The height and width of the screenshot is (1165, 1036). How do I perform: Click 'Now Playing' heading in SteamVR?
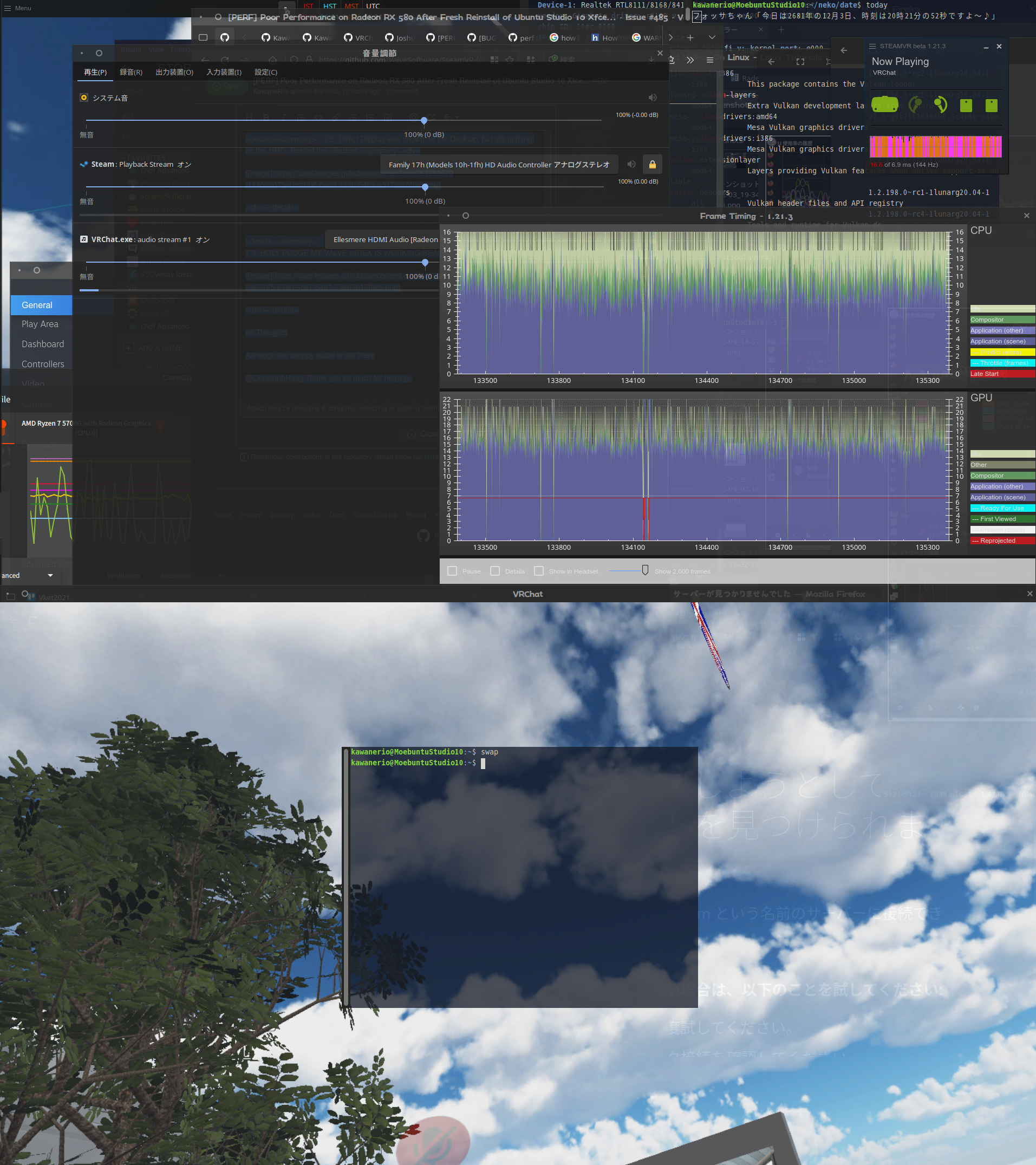(900, 62)
